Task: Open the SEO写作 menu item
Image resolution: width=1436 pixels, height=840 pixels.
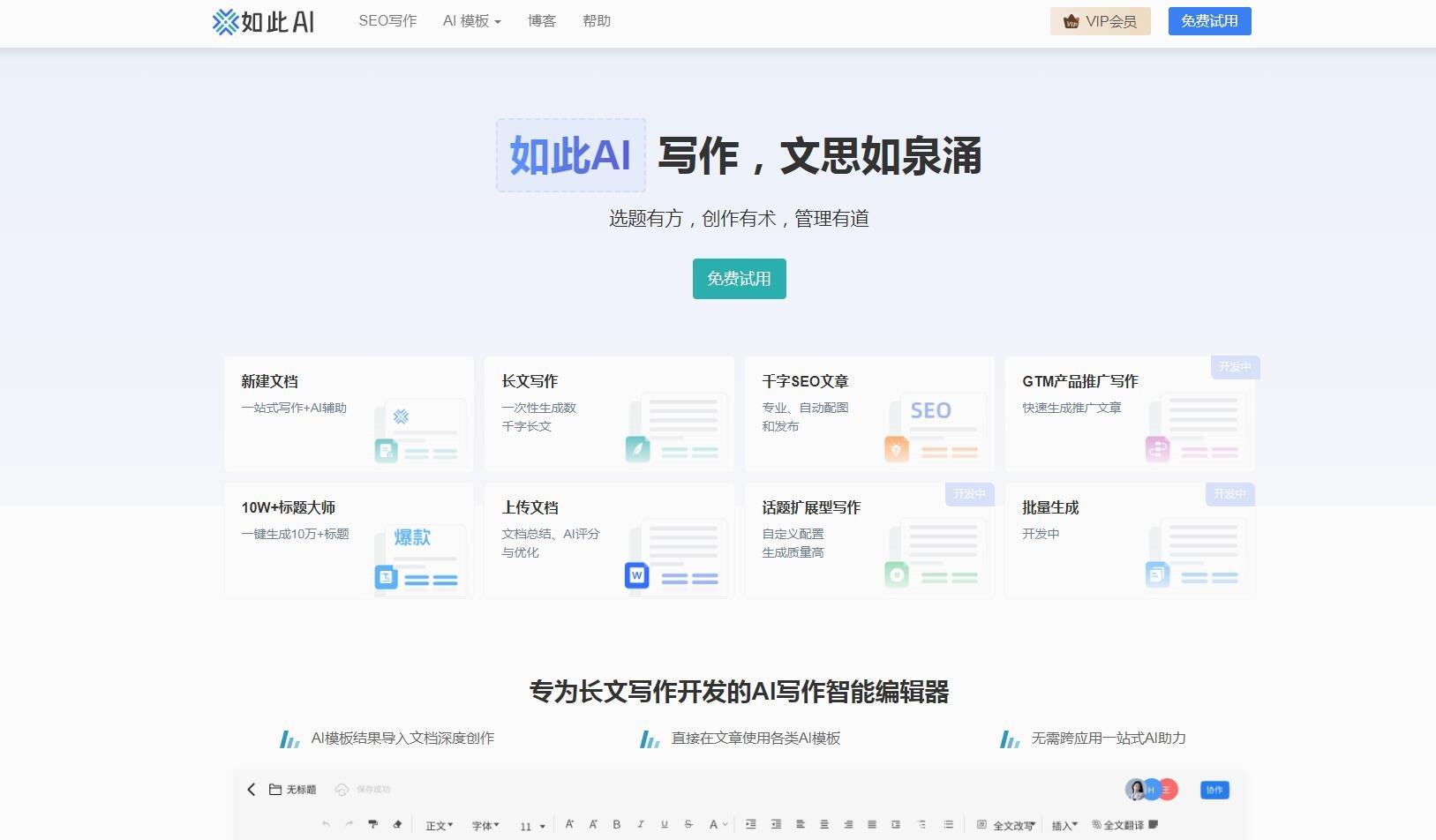Action: (x=387, y=20)
